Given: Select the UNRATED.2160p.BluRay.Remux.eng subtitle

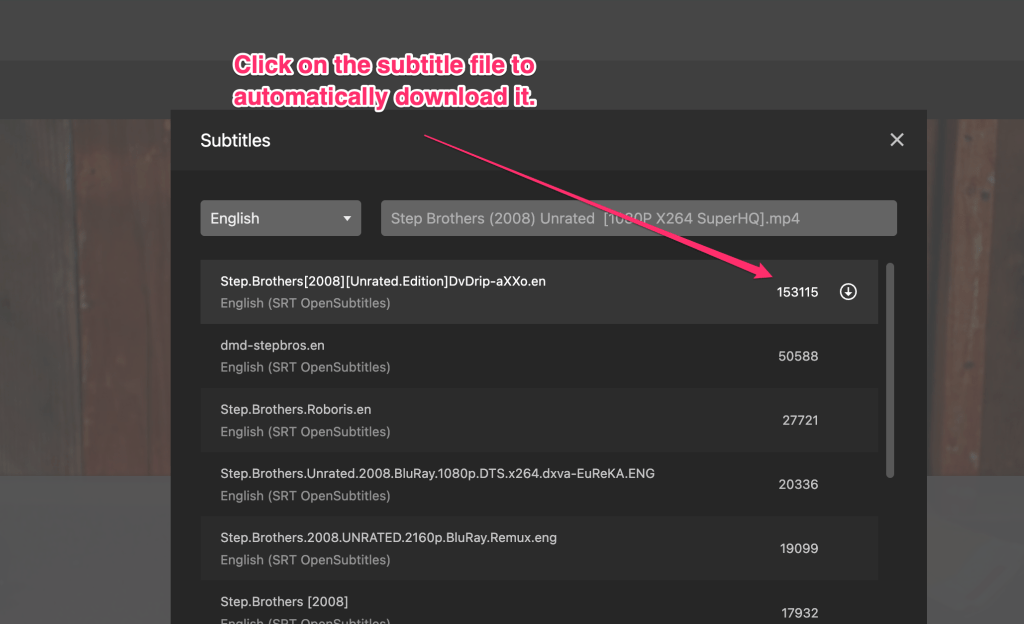Looking at the screenshot, I should (x=388, y=538).
